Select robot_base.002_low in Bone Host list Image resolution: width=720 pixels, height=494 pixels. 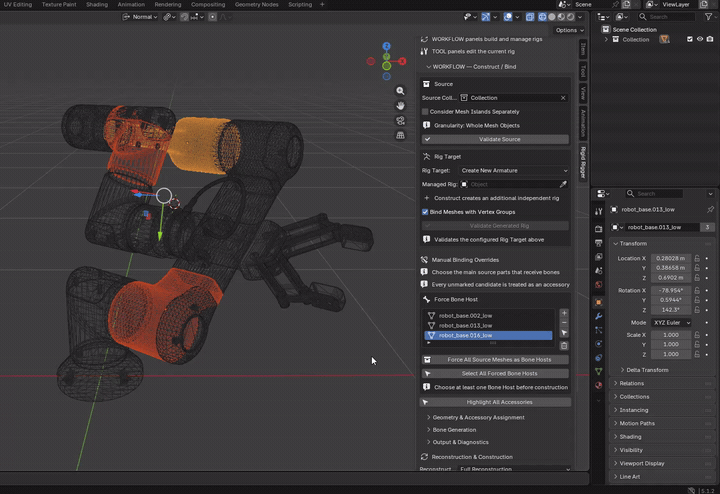(488, 315)
